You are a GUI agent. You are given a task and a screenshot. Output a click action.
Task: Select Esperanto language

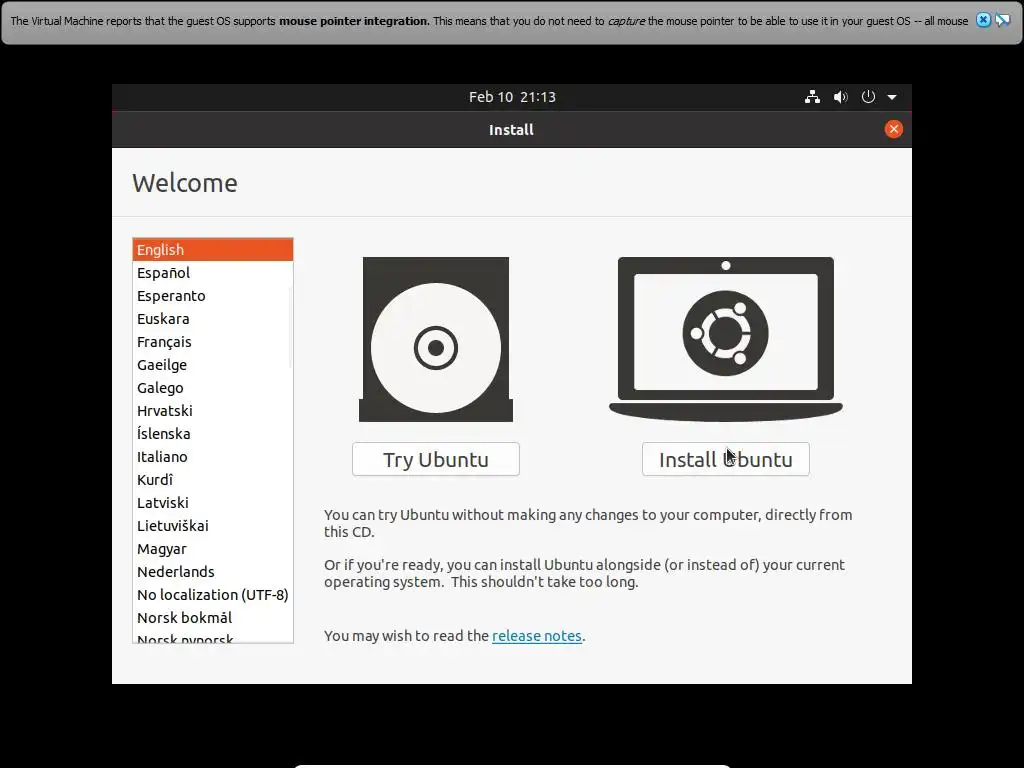[x=213, y=295]
